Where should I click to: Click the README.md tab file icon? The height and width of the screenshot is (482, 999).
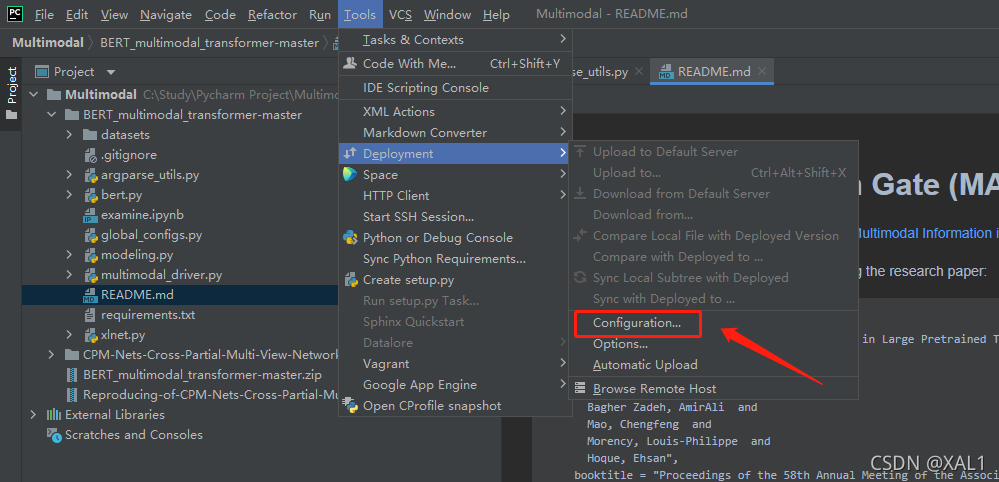[x=666, y=71]
